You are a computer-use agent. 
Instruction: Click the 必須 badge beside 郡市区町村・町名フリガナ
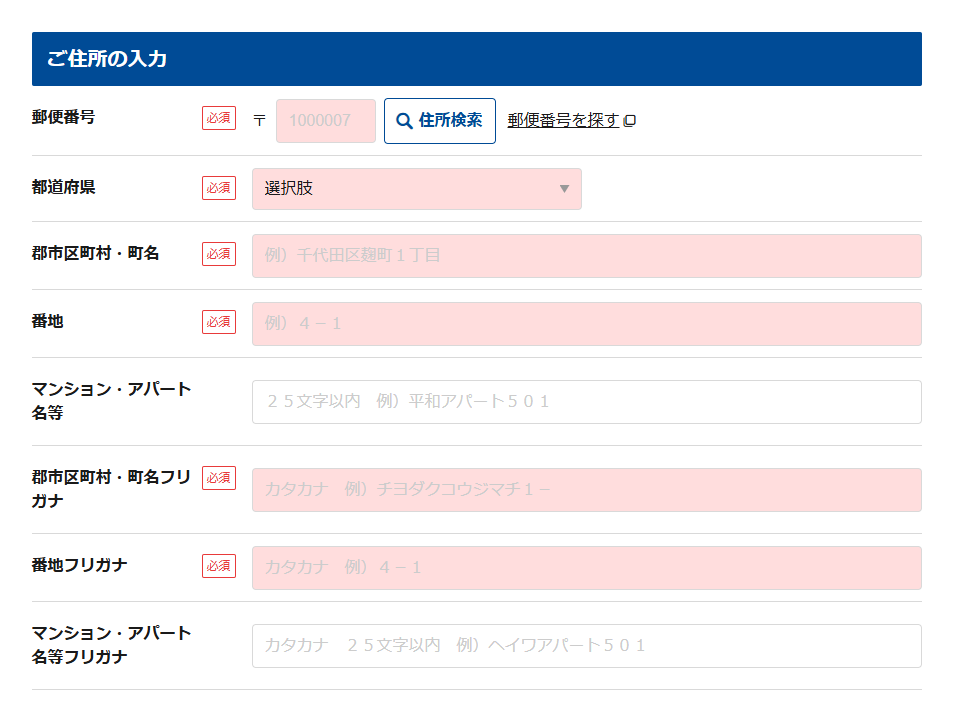[x=218, y=478]
